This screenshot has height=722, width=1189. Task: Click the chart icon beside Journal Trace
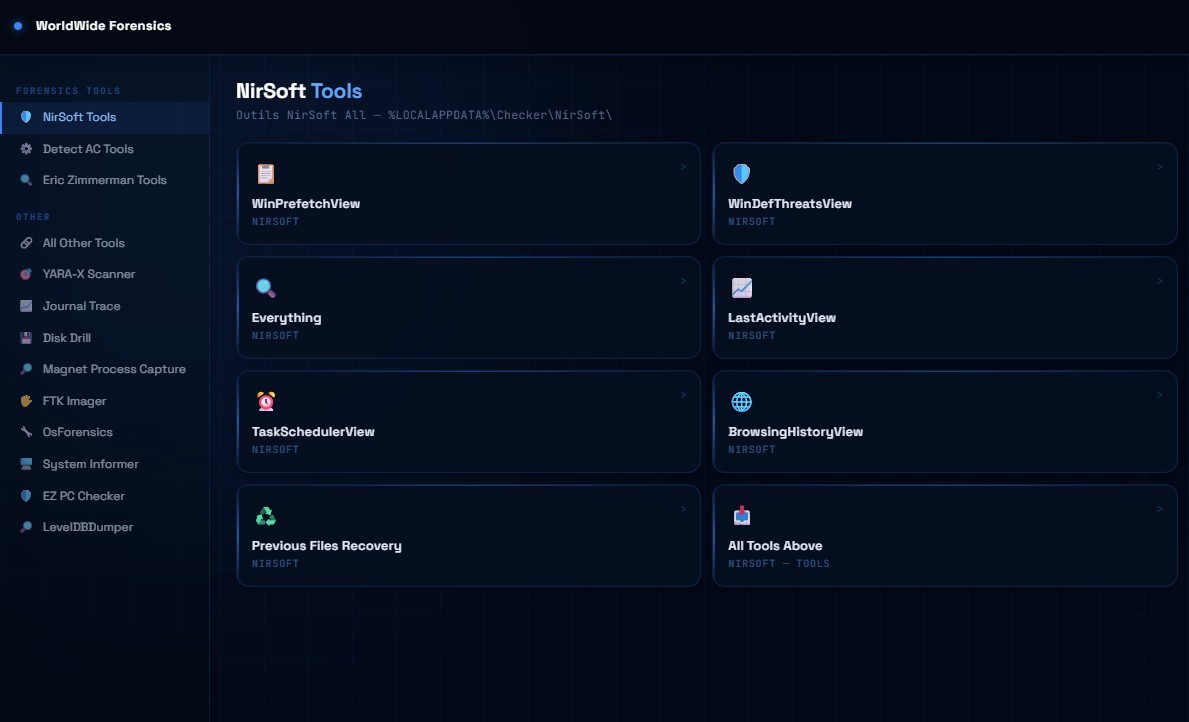26,306
